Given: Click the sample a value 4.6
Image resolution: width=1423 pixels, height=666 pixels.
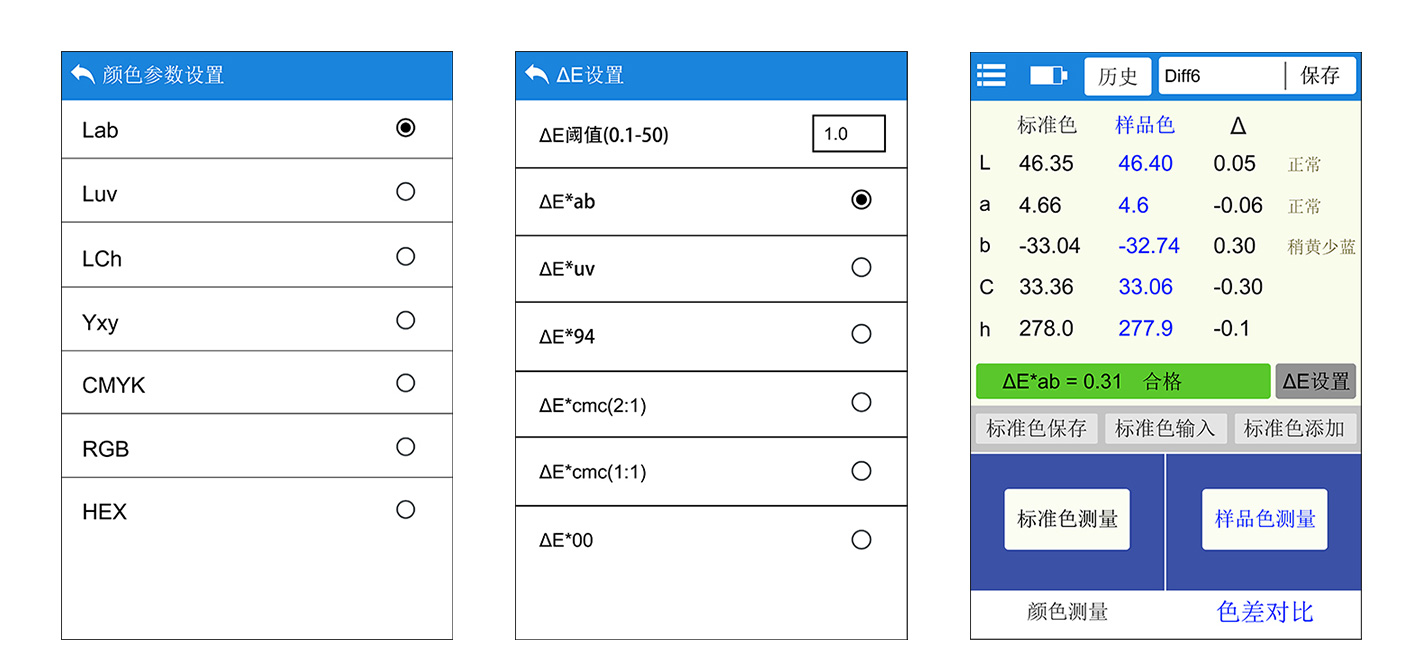Looking at the screenshot, I should [x=1134, y=205].
